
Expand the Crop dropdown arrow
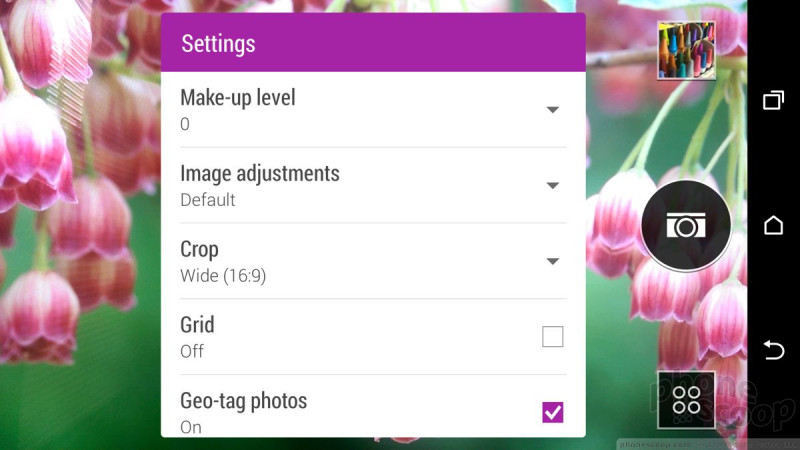(x=553, y=261)
